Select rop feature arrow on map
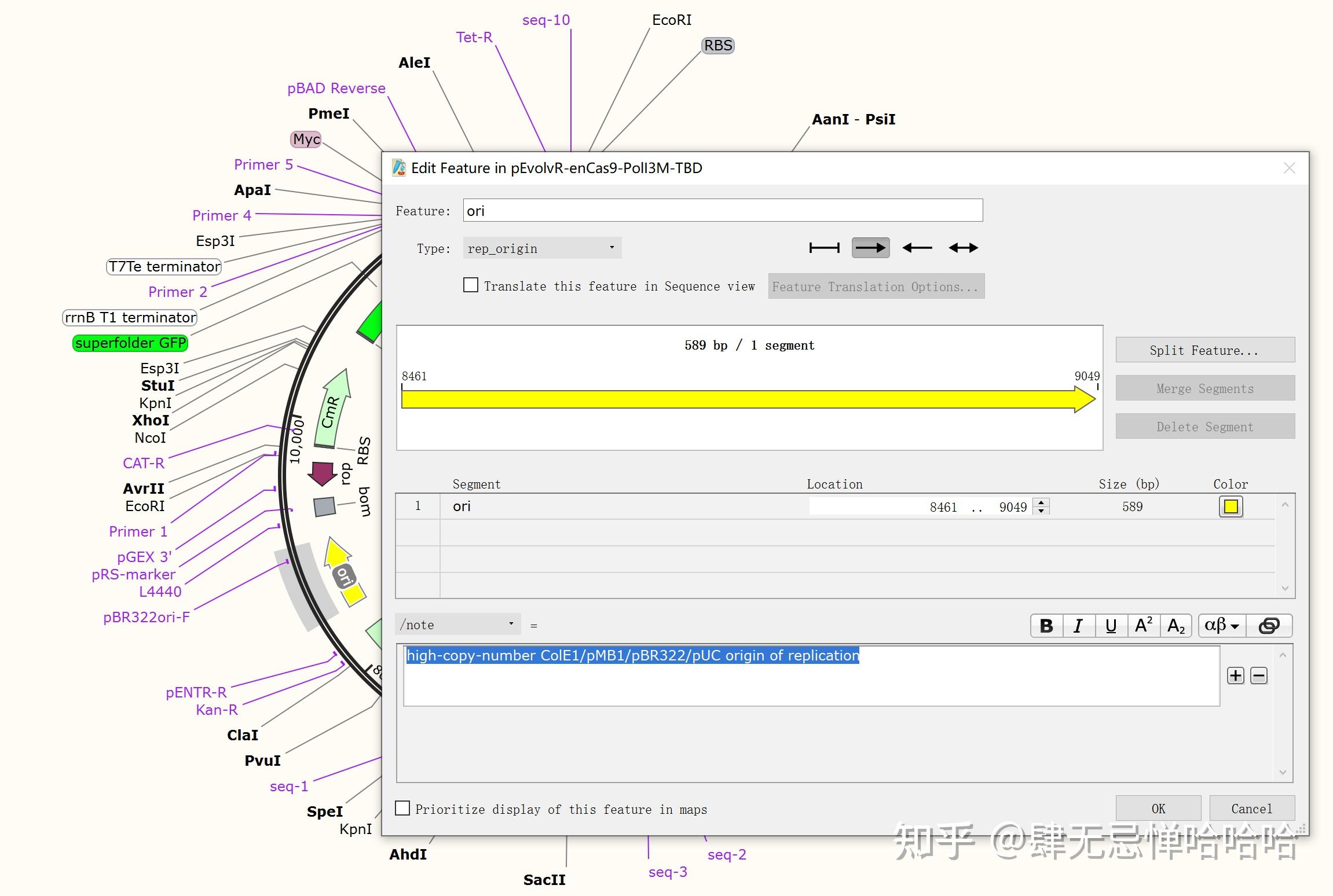The height and width of the screenshot is (896, 1333). pos(322,473)
